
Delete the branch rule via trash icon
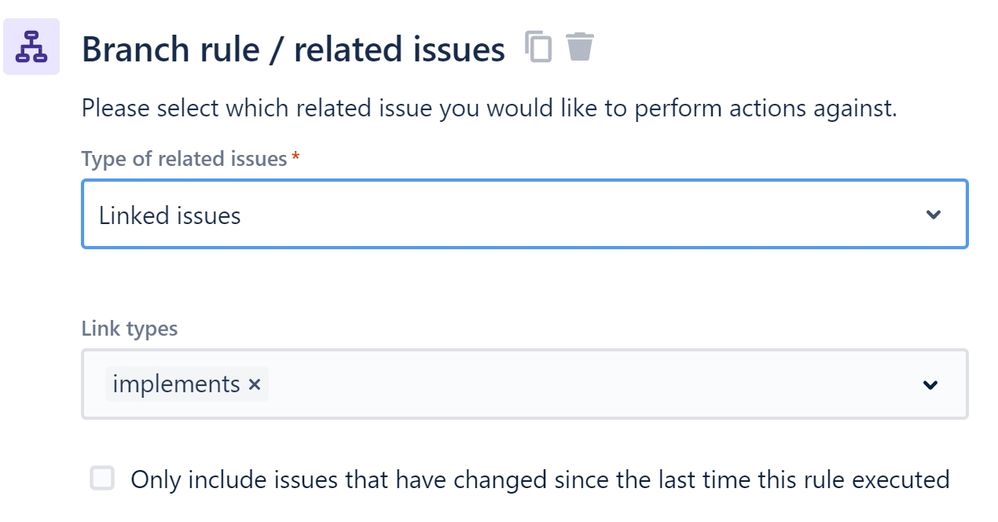(x=580, y=46)
